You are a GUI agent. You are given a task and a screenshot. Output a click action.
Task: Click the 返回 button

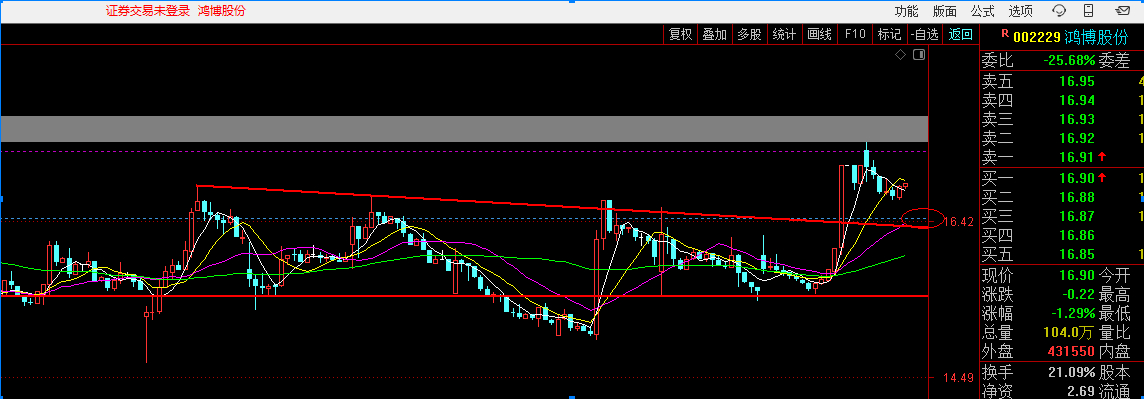(961, 34)
